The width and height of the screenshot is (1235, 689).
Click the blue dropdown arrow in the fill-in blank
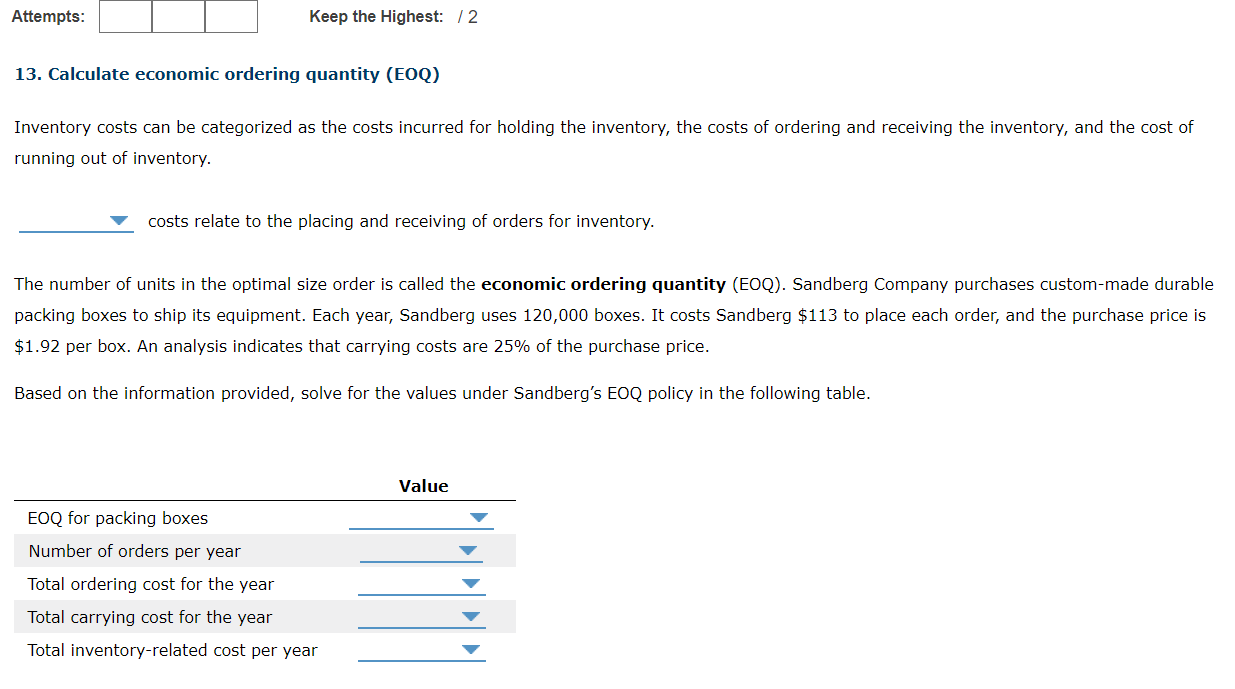pyautogui.click(x=119, y=220)
